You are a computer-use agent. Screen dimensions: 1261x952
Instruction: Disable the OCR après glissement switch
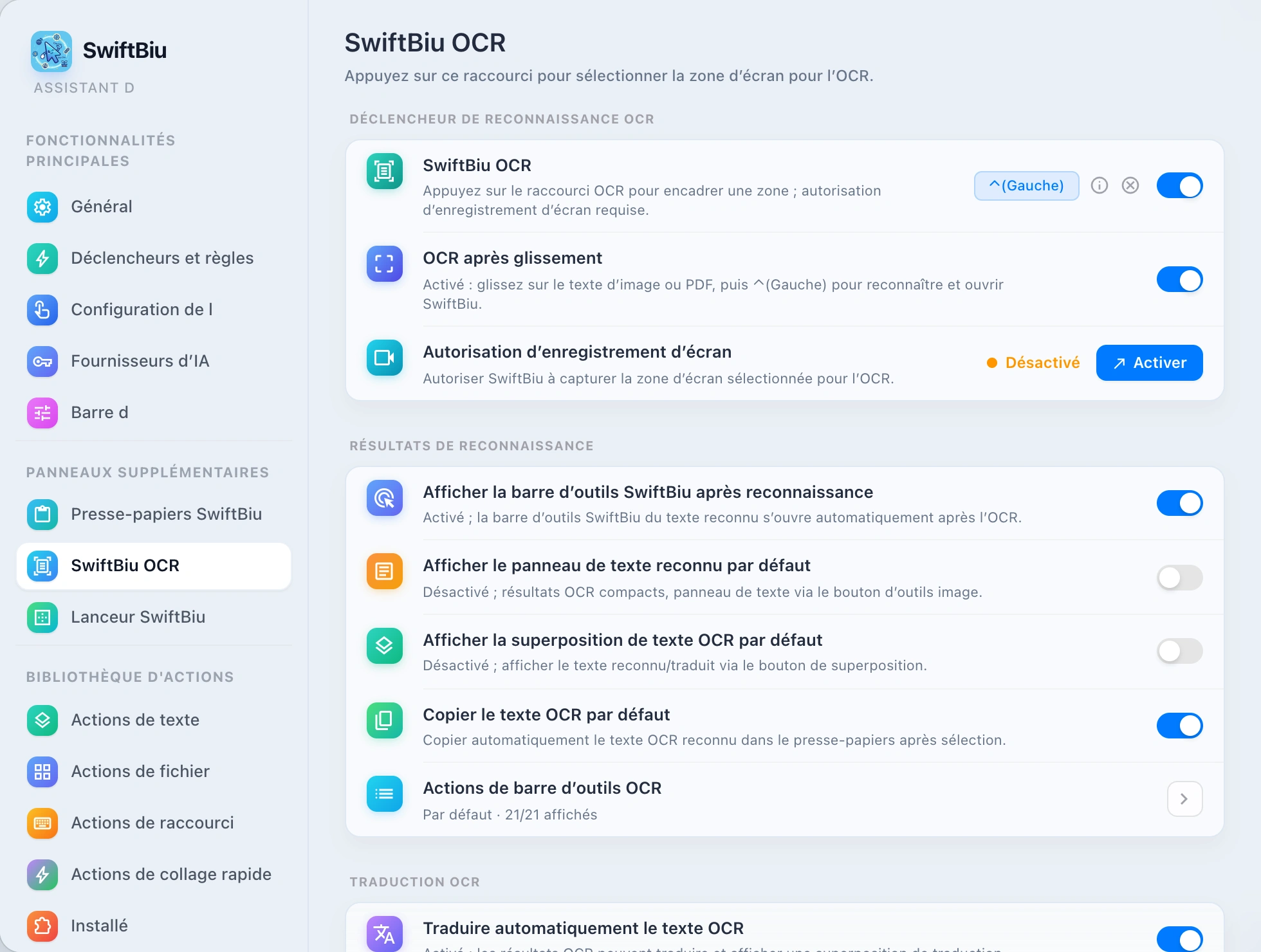coord(1180,280)
